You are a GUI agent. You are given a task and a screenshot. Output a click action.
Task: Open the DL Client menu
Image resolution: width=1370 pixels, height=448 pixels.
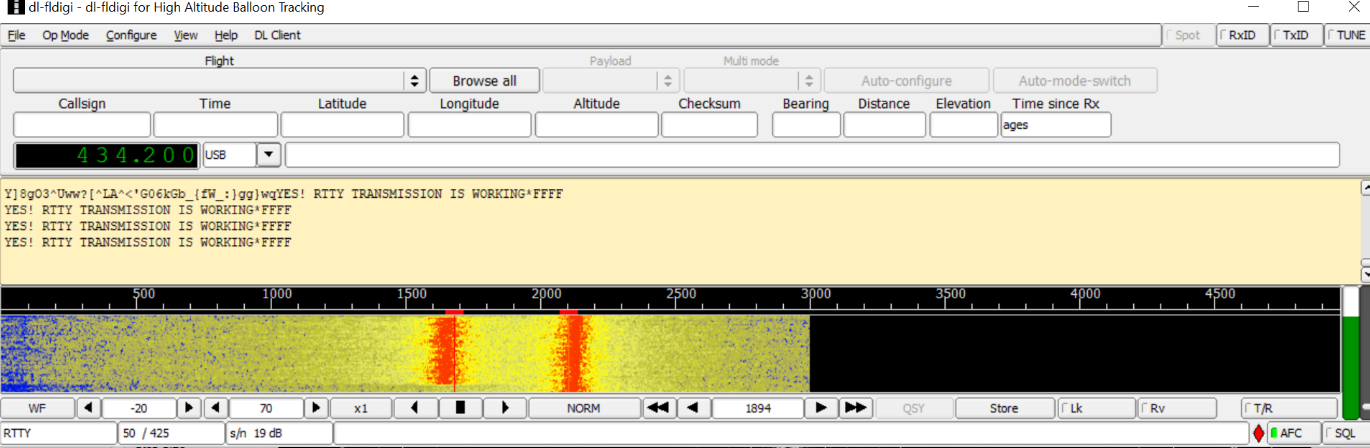[x=278, y=35]
